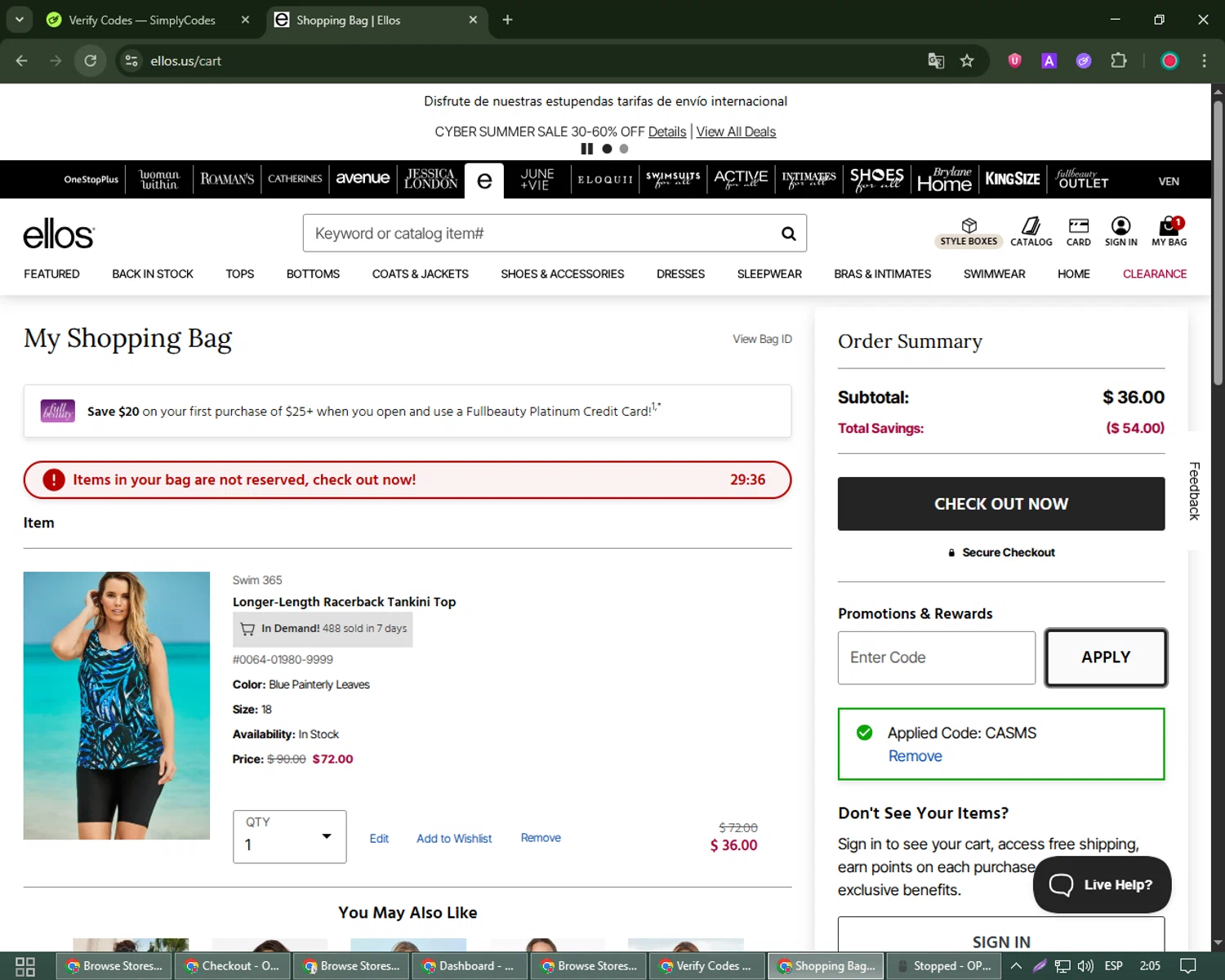Open the Feedback side tab
This screenshot has height=980, width=1225.
(x=1194, y=491)
